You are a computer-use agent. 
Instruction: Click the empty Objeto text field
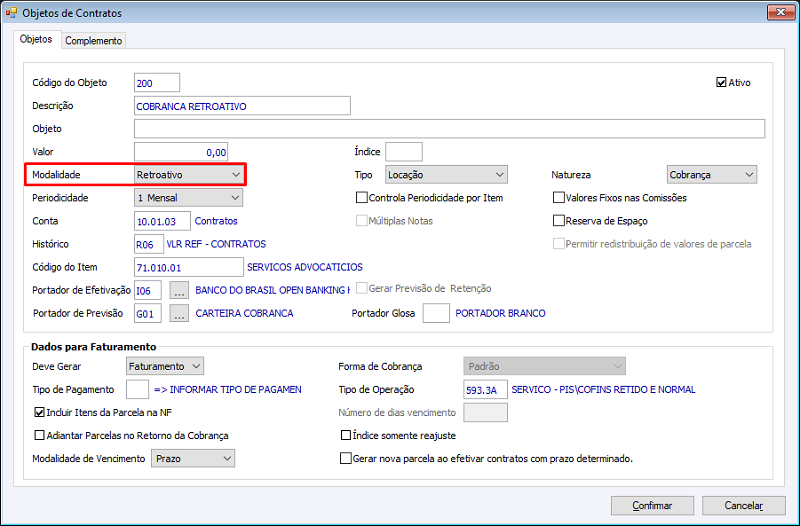[449, 129]
